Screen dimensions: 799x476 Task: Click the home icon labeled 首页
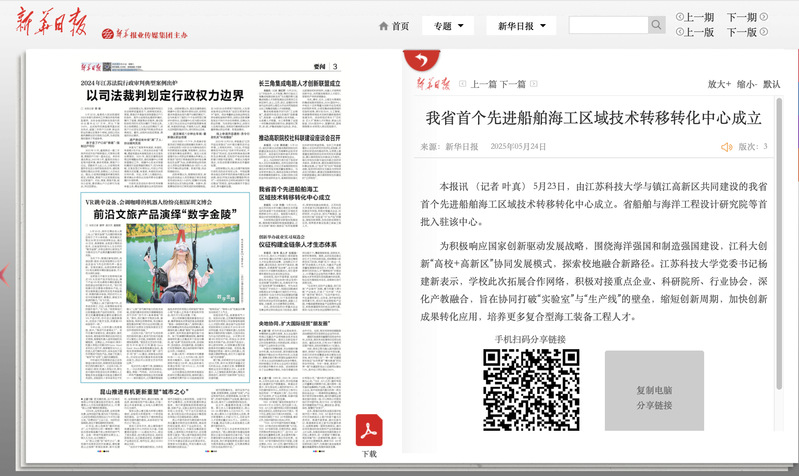coord(394,26)
